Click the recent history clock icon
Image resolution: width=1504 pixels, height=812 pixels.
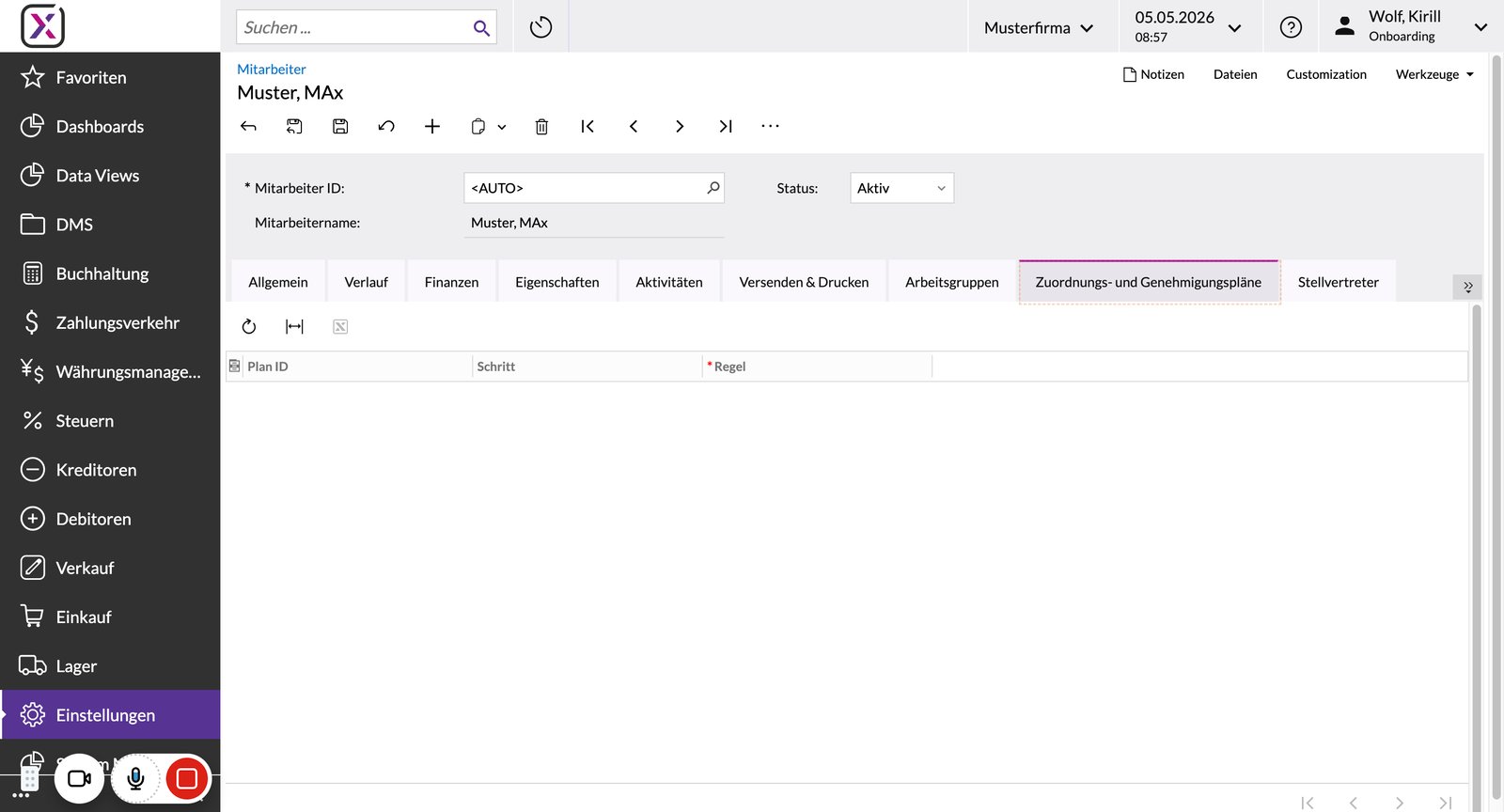point(540,27)
